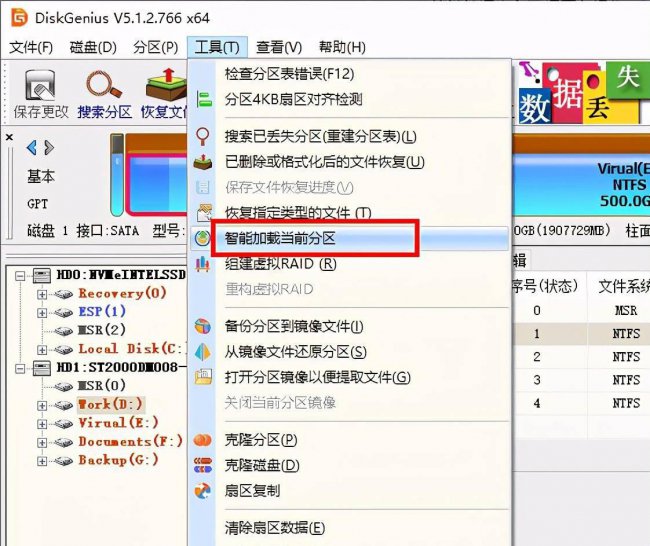Click the icon beside 分区4KB扇区对齐检测
Viewport: 650px width, 546px height.
click(x=204, y=99)
